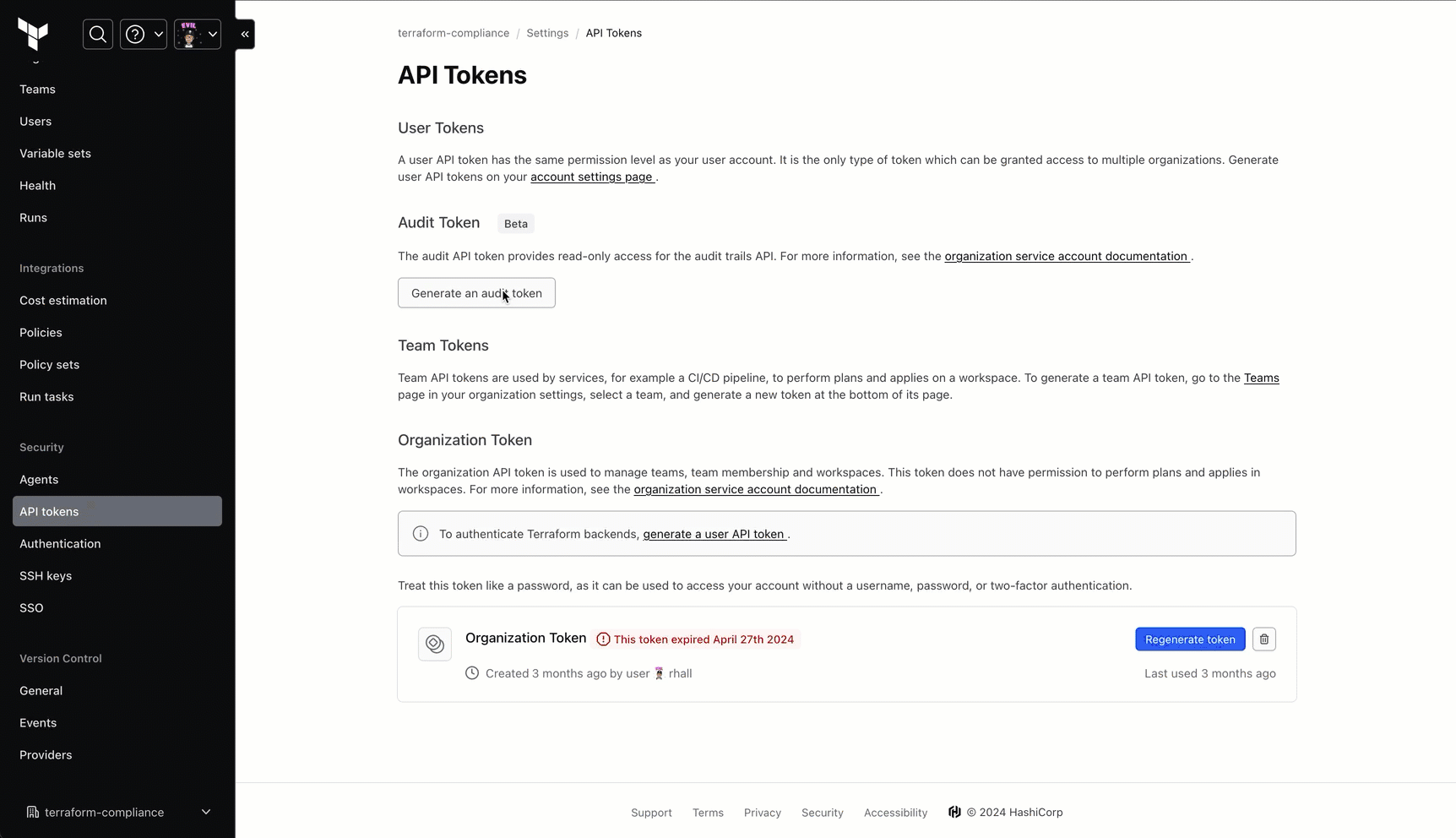This screenshot has height=838, width=1456.
Task: Delete the organization token via trash icon
Action: tap(1263, 639)
